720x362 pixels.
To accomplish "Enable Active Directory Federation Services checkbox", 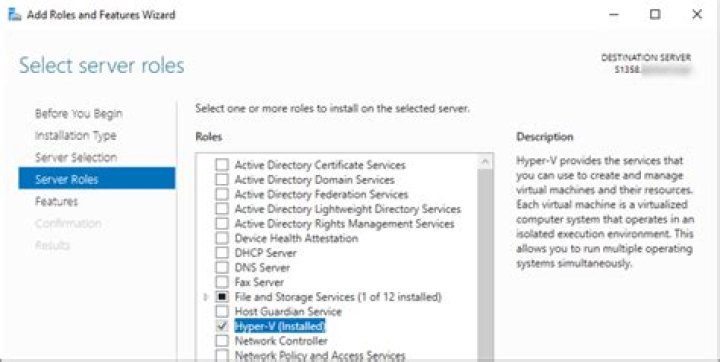I will click(x=222, y=194).
